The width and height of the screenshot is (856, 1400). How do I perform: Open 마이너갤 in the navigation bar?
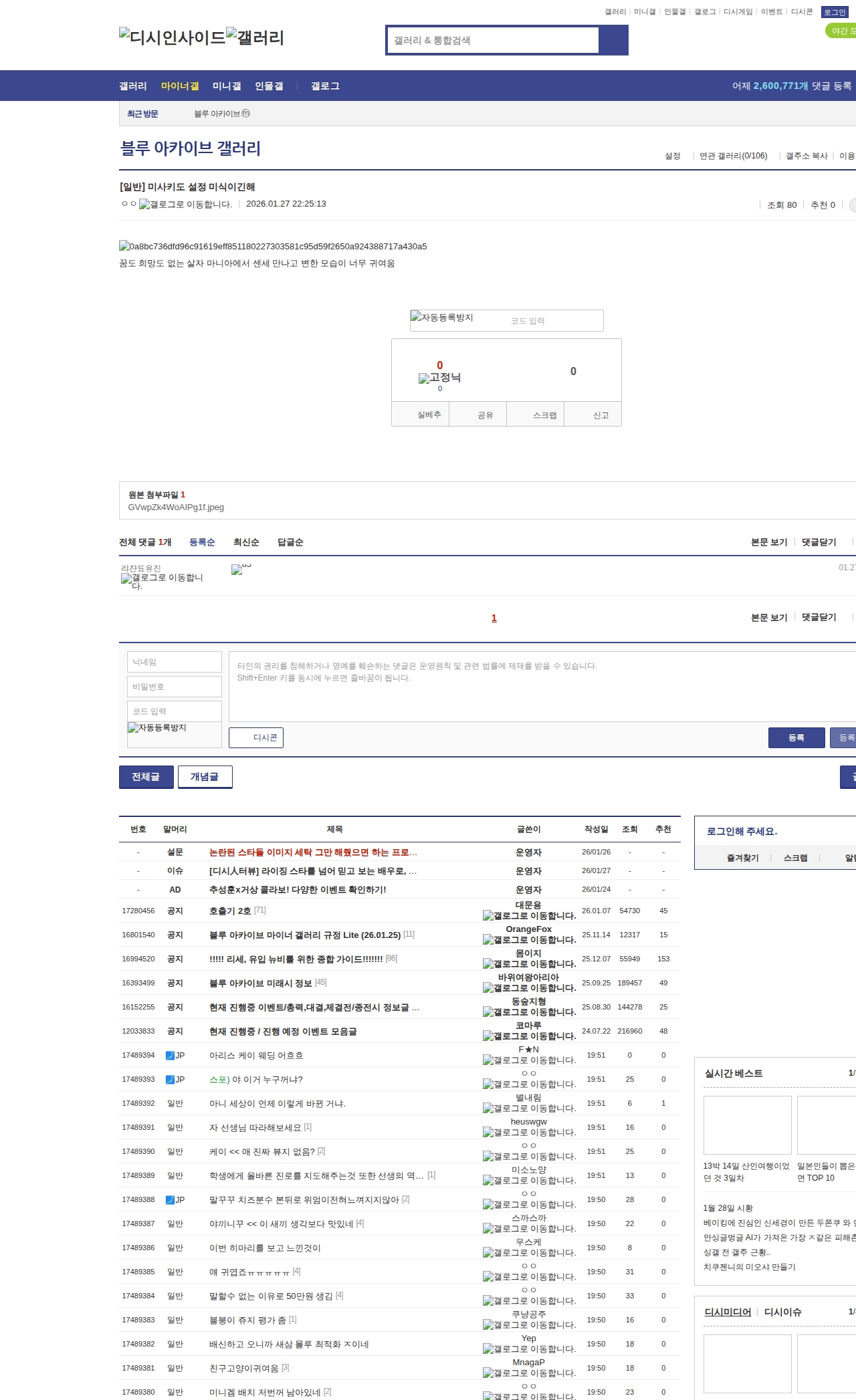[x=180, y=86]
